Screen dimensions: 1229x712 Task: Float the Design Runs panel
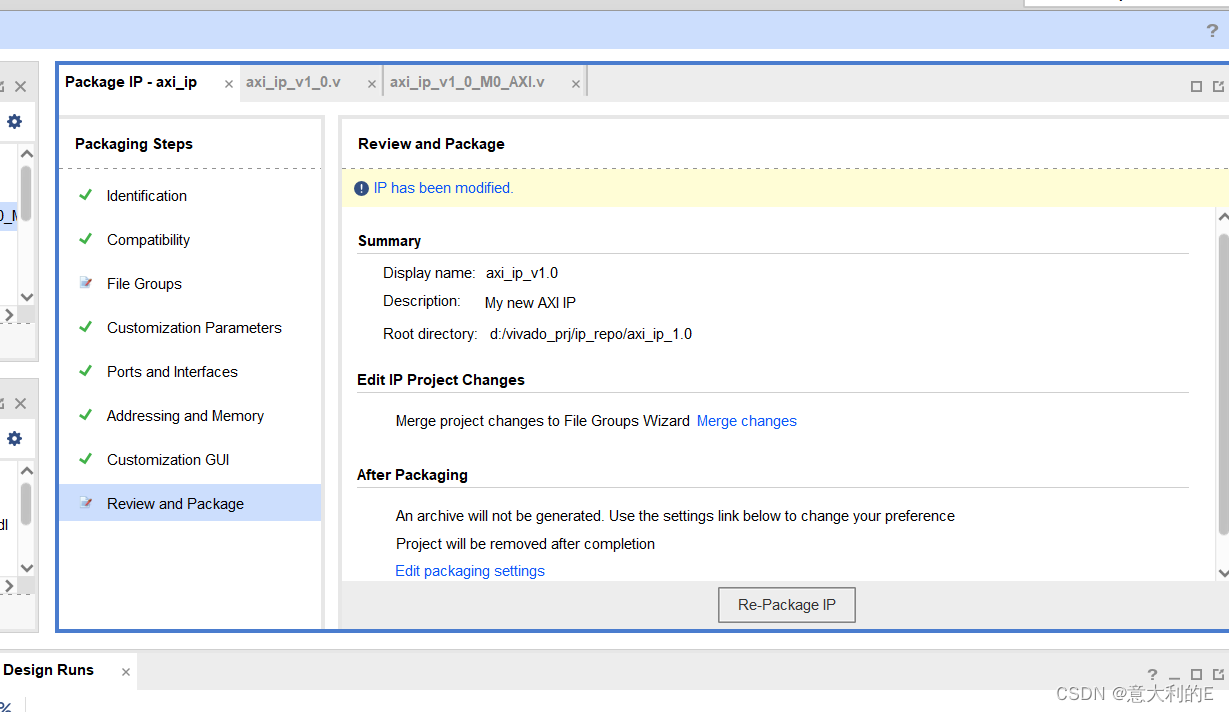pyautogui.click(x=1218, y=677)
